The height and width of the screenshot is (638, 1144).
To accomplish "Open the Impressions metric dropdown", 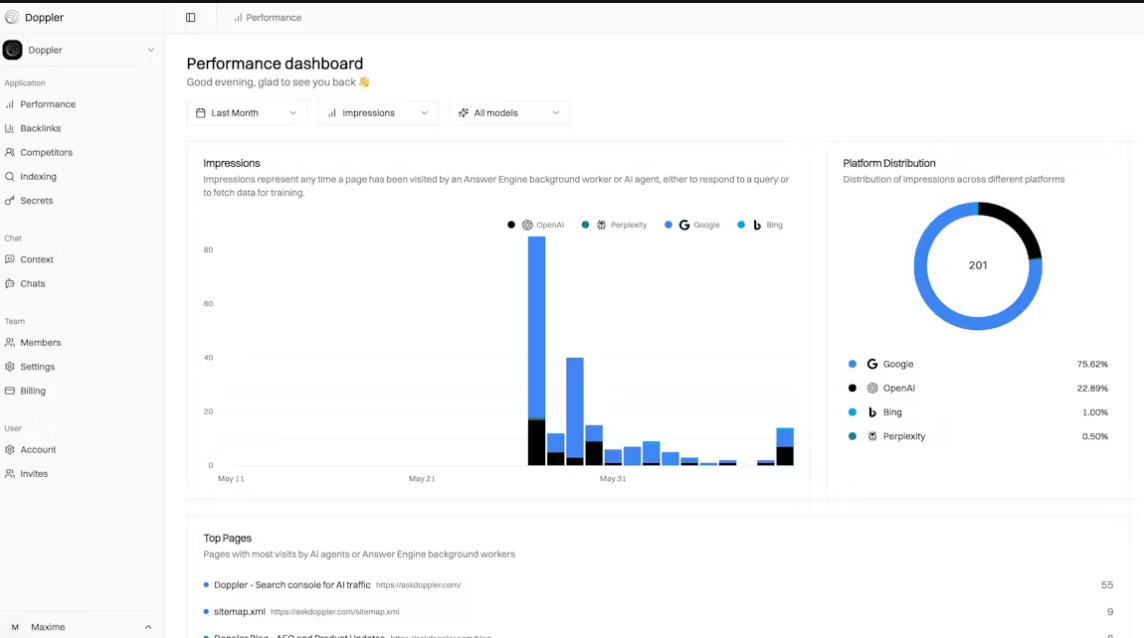I will 378,113.
